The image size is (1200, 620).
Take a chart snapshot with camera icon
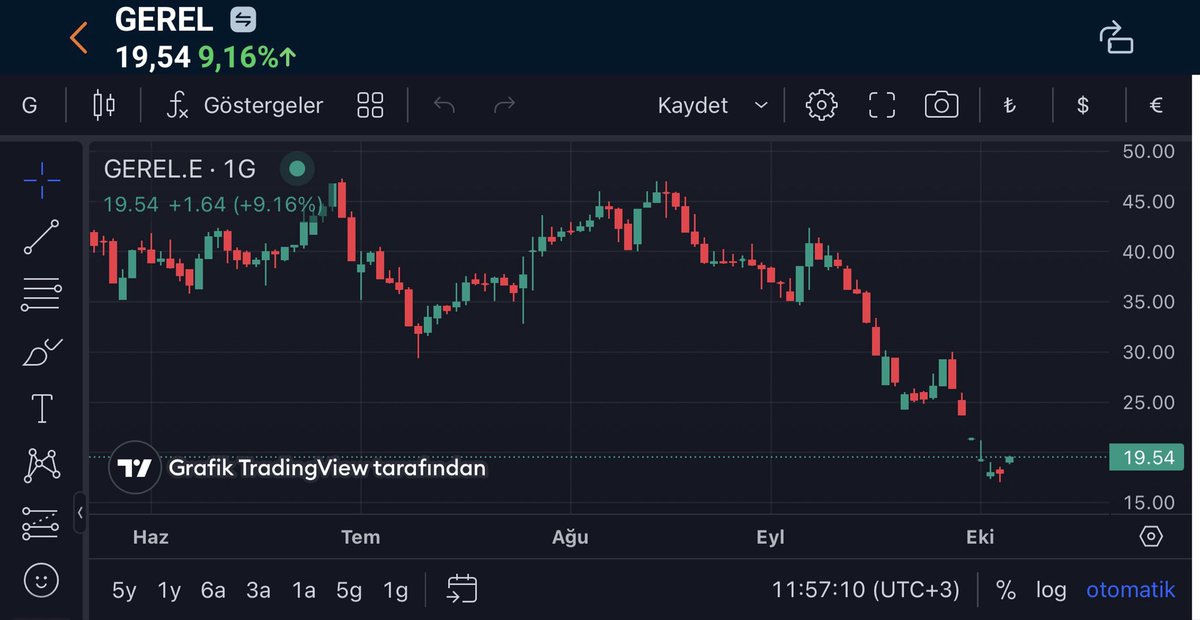click(x=941, y=105)
